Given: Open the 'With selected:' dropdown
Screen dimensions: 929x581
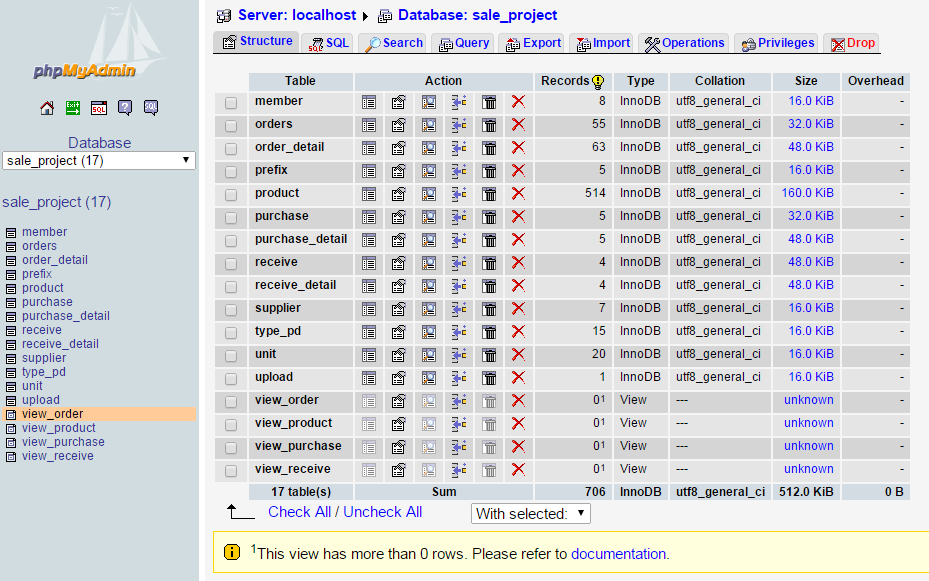Looking at the screenshot, I should pyautogui.click(x=531, y=513).
